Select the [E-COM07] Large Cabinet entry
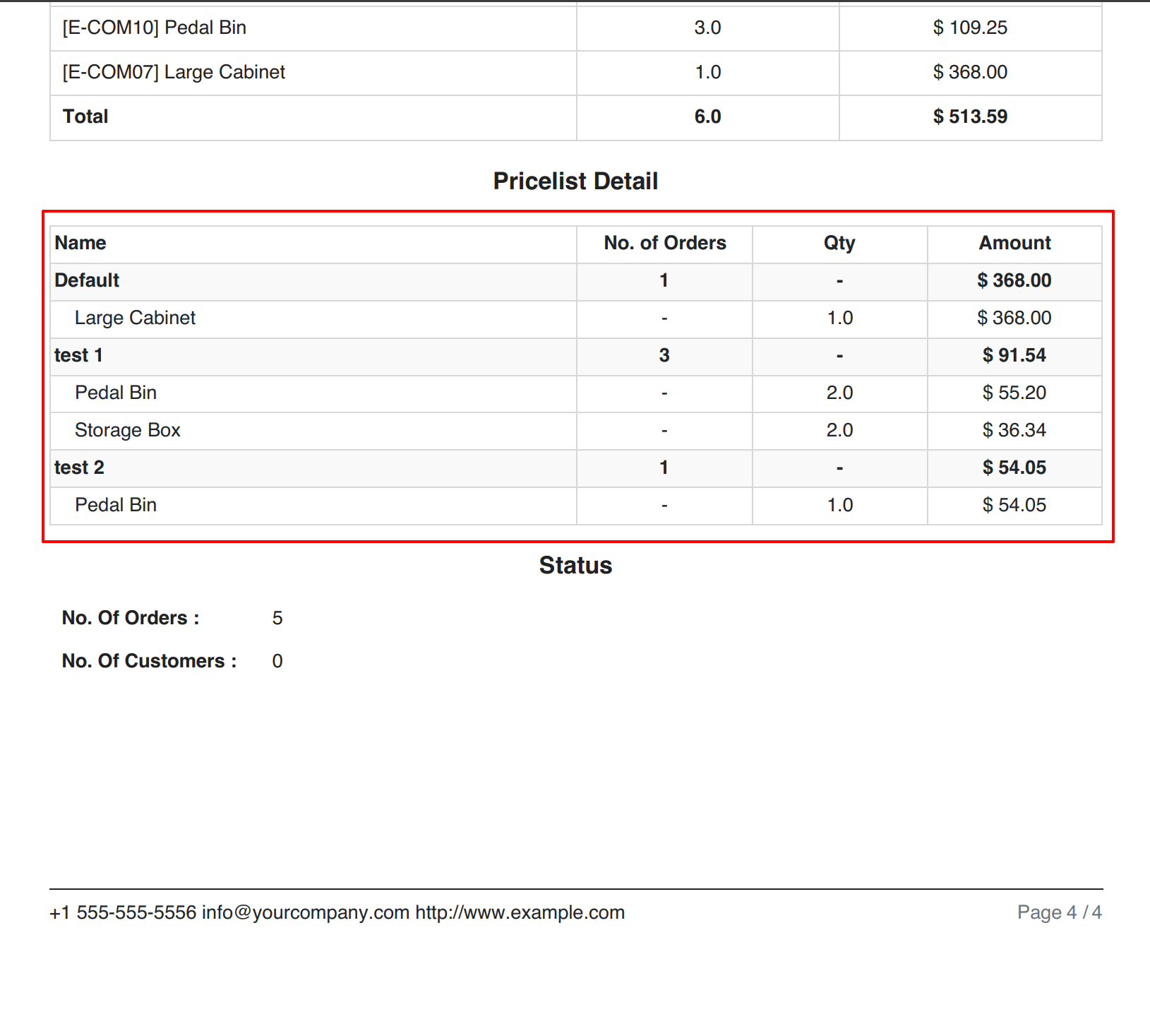Screen dimensions: 1150x1036 tap(174, 72)
